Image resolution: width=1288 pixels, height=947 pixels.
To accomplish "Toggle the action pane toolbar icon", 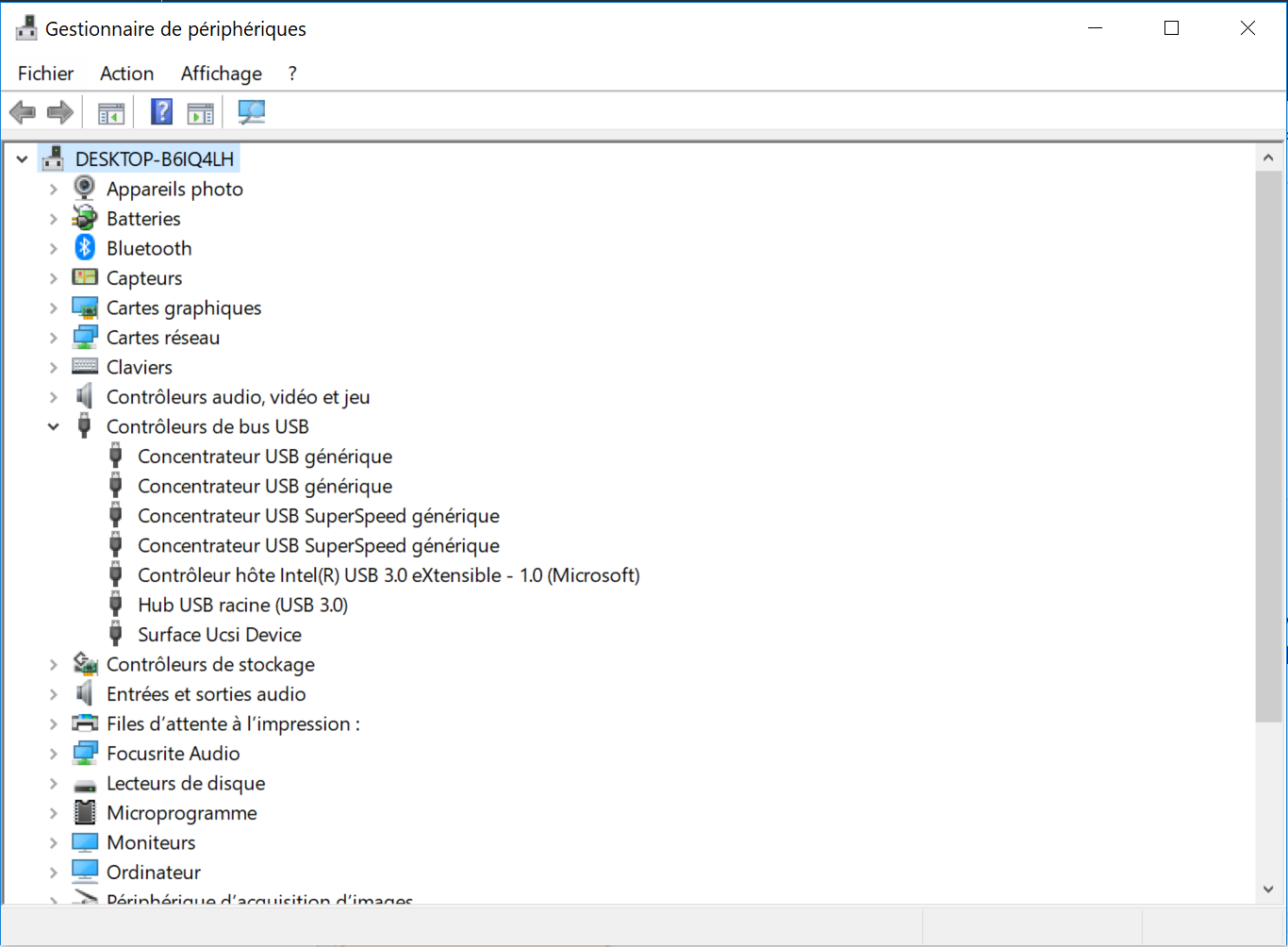I will pos(201,113).
